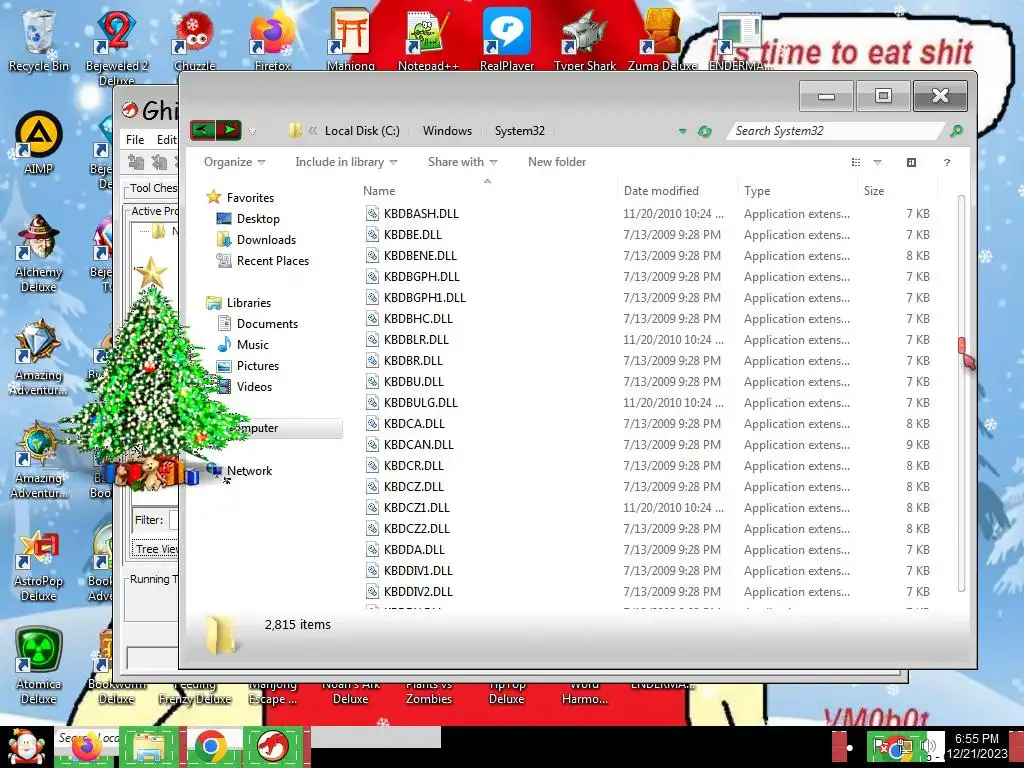The image size is (1024, 768).
Task: Open Atomica Deluxe desktop shortcut
Action: click(39, 666)
